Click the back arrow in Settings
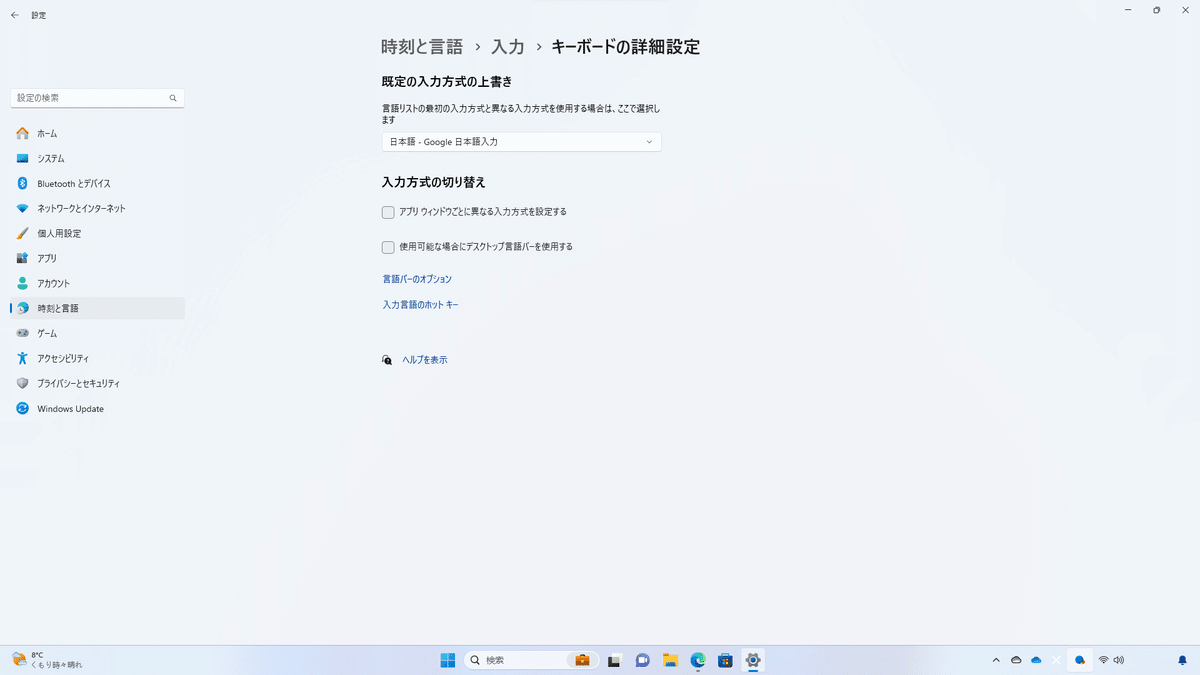The image size is (1200, 675). pos(15,15)
